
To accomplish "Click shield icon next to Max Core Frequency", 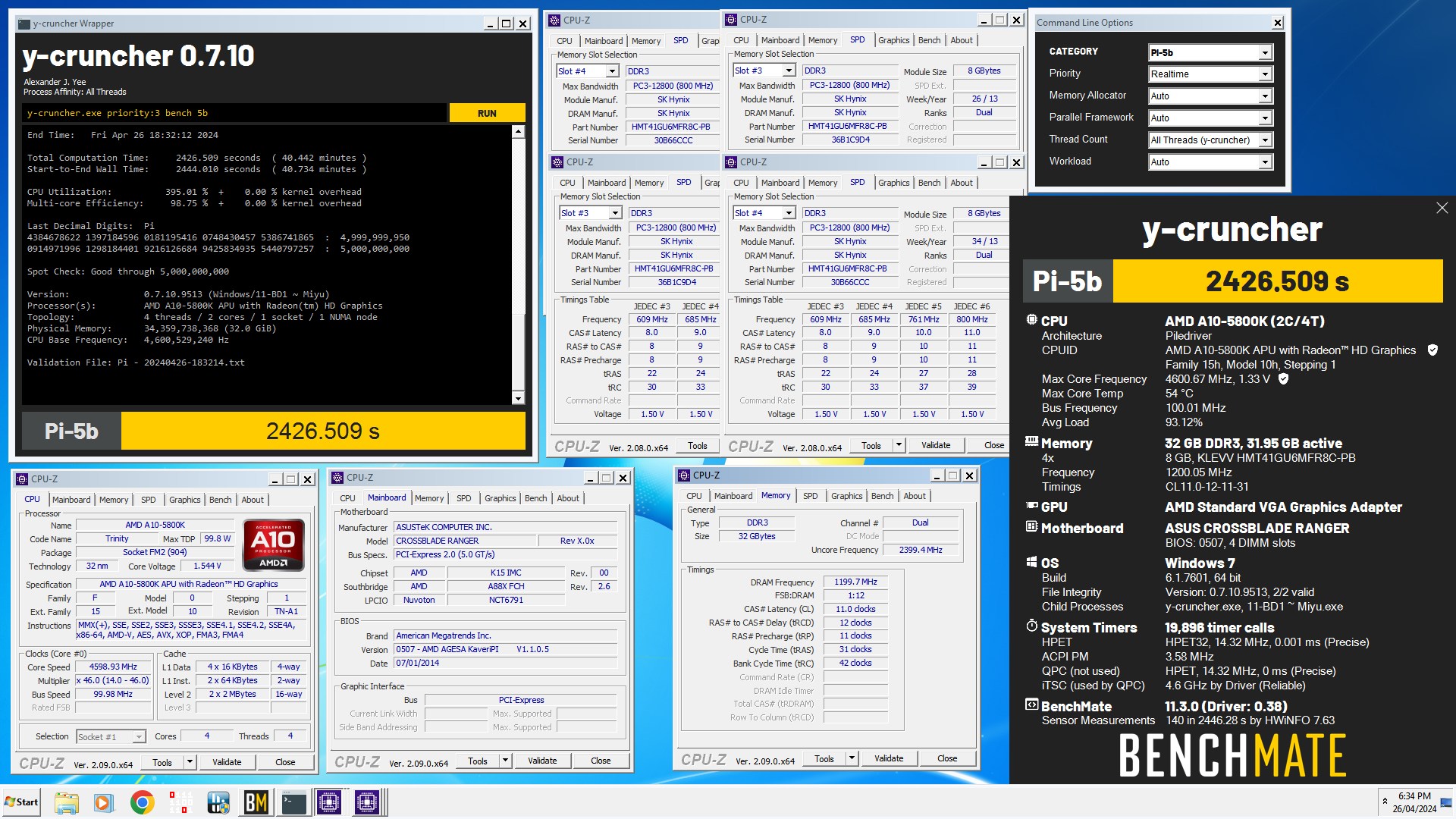I will (x=1283, y=378).
